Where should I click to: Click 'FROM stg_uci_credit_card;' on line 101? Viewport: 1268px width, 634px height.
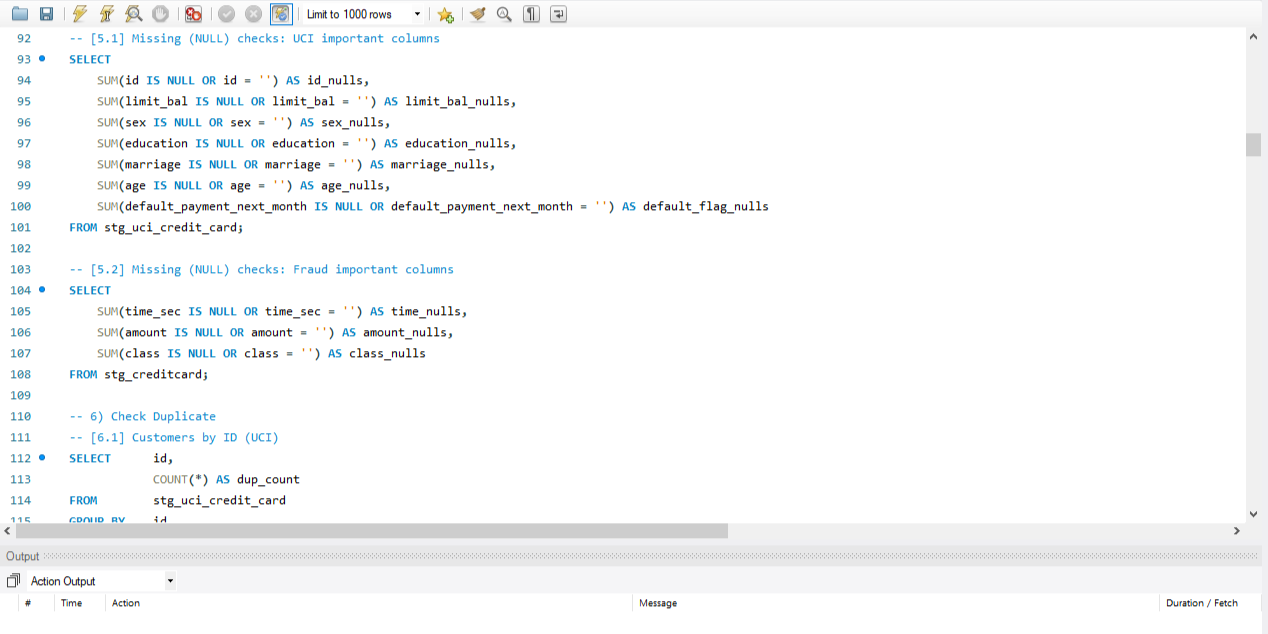[x=156, y=227]
